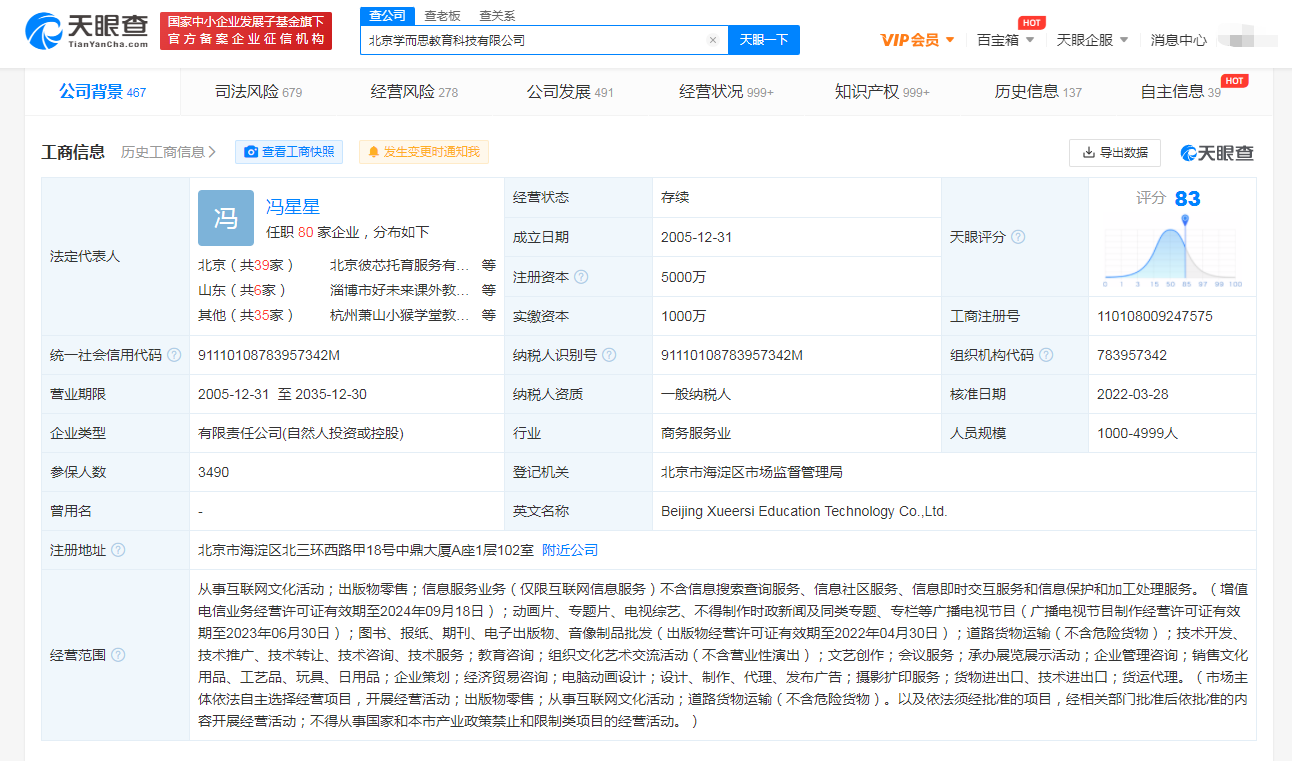Switch to the 历史信息 tab
This screenshot has width=1292, height=761.
(1038, 91)
